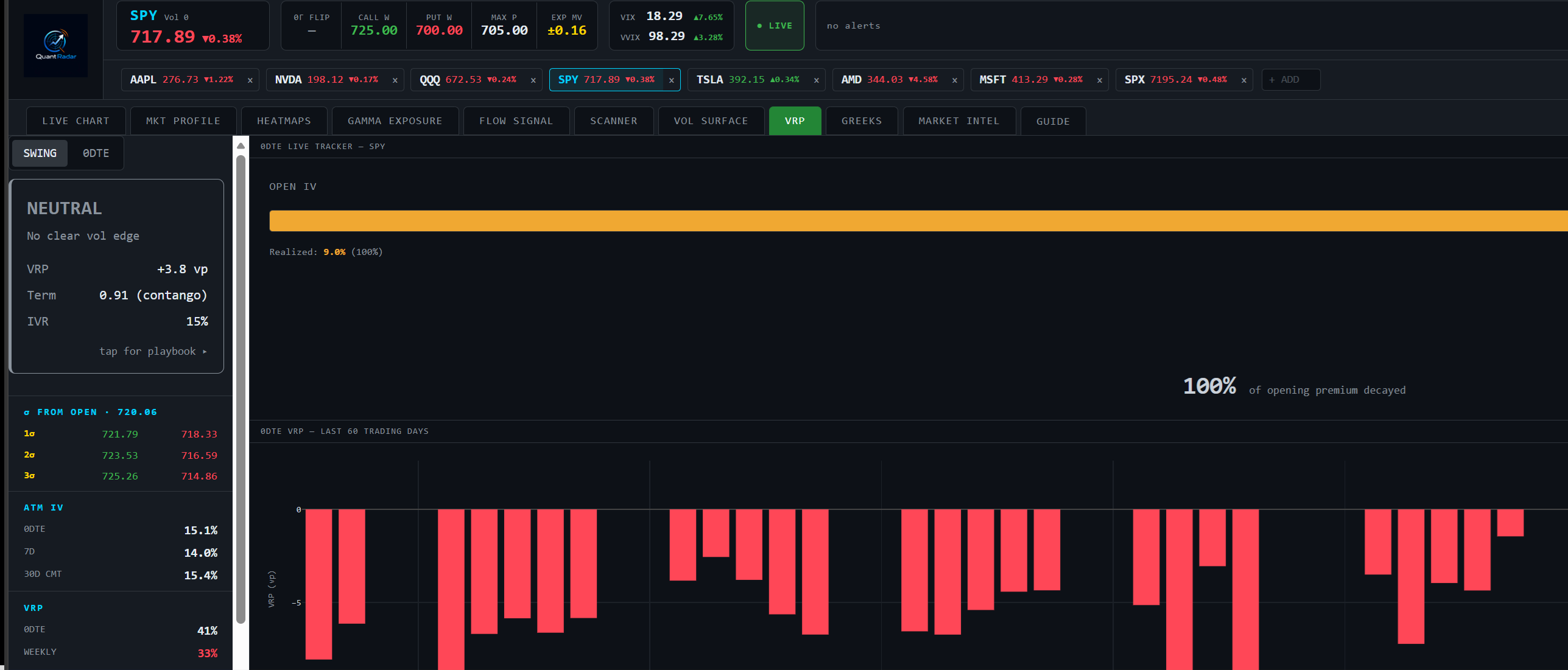Click the MAX P 705.00 value
Viewport: 1568px width, 670px height.
[504, 30]
